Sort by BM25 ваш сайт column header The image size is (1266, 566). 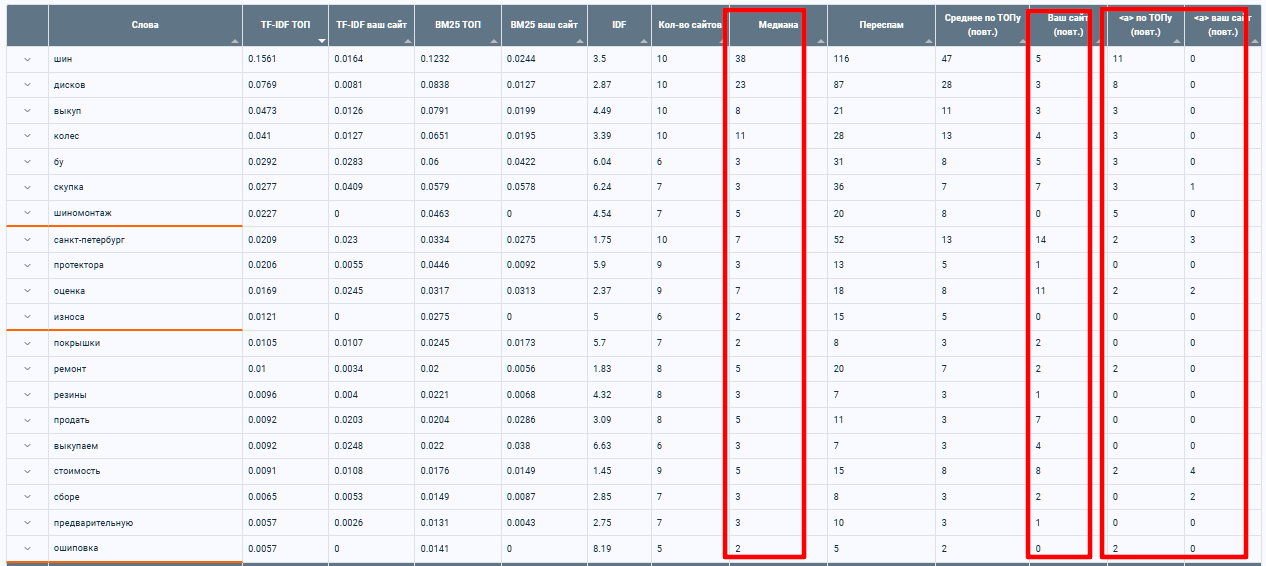click(543, 25)
